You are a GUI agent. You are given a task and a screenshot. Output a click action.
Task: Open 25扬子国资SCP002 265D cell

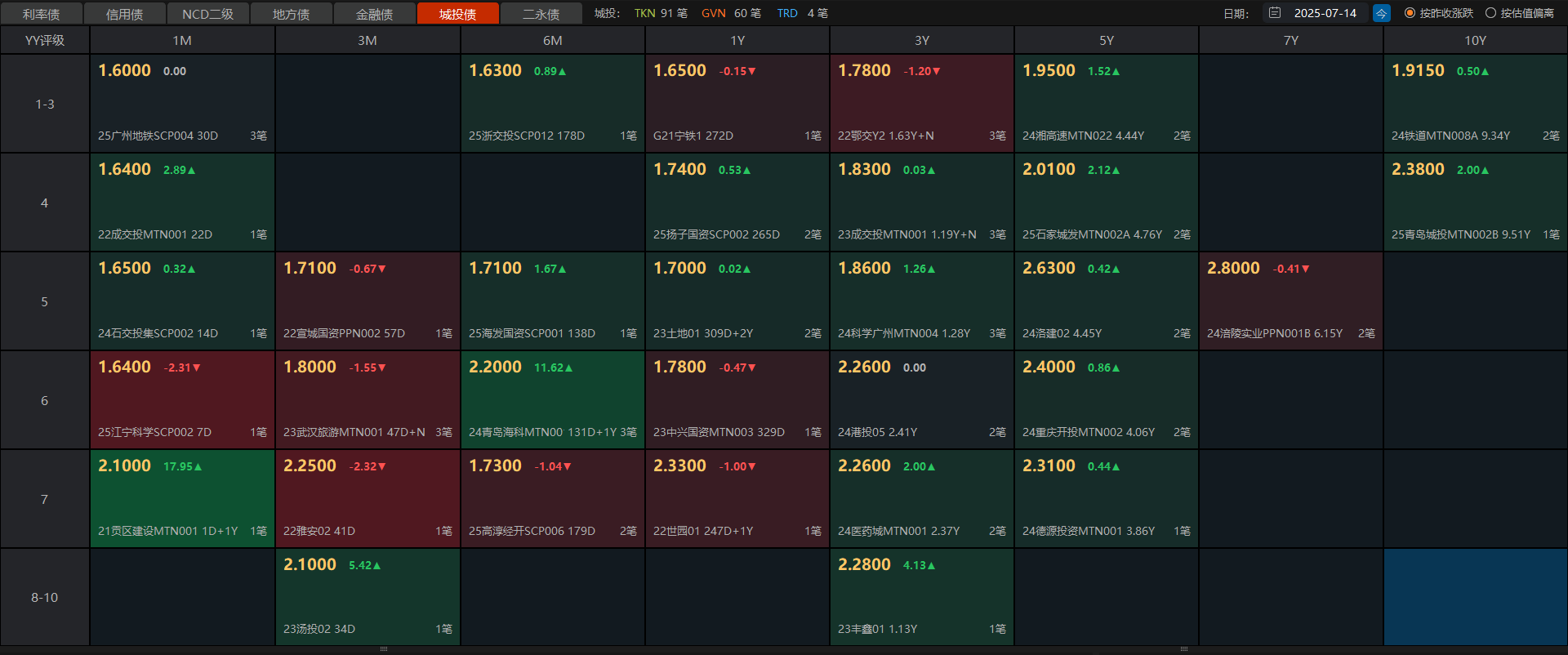click(737, 203)
